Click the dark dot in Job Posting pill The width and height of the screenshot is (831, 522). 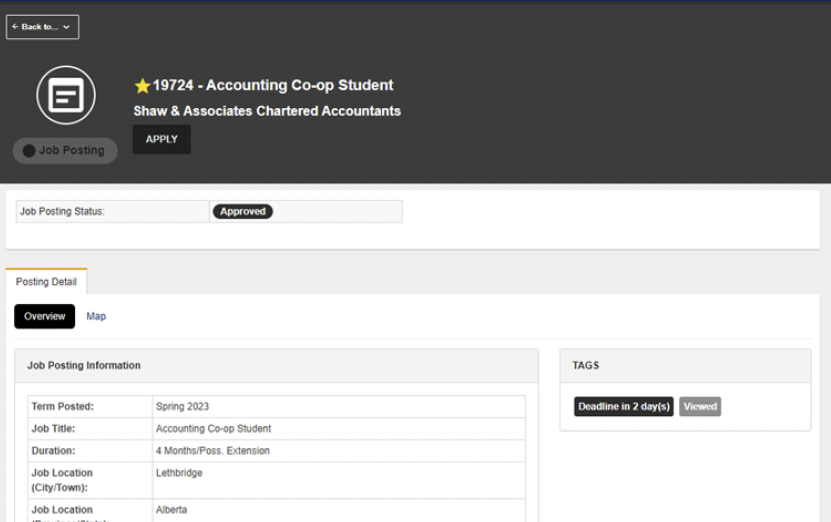click(x=29, y=151)
